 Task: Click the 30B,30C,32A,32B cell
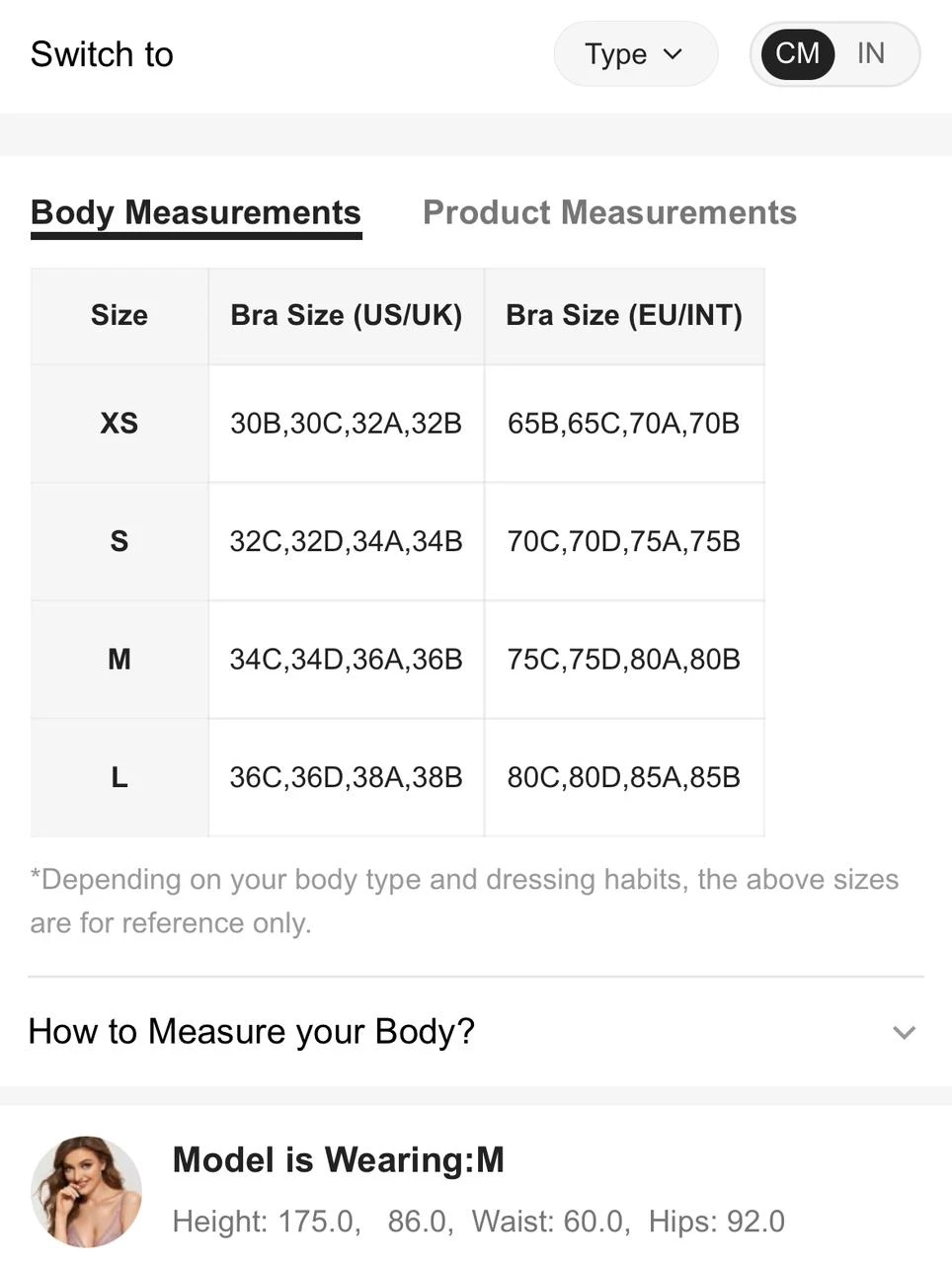[x=346, y=424]
